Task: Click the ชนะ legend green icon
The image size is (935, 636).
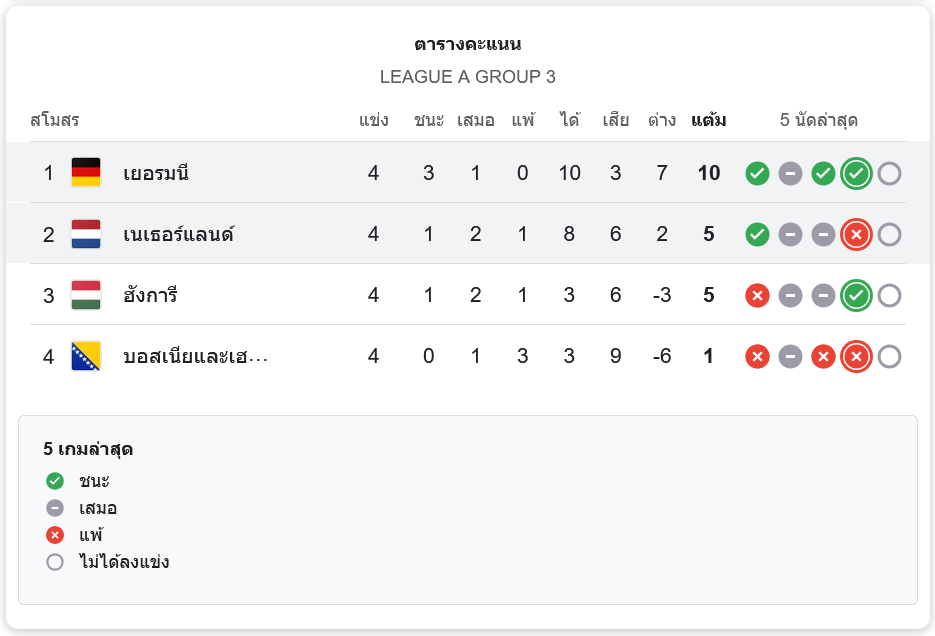Action: point(55,481)
